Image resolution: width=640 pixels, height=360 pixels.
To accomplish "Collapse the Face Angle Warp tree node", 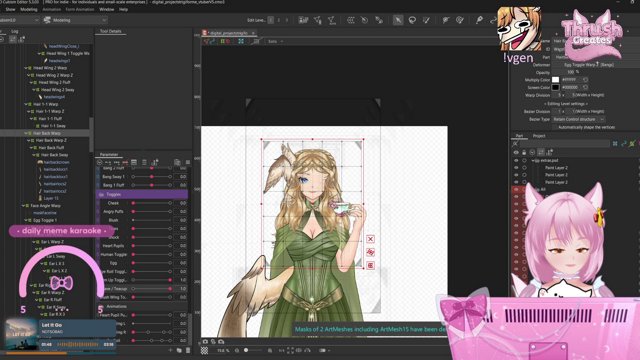I will pyautogui.click(x=23, y=206).
